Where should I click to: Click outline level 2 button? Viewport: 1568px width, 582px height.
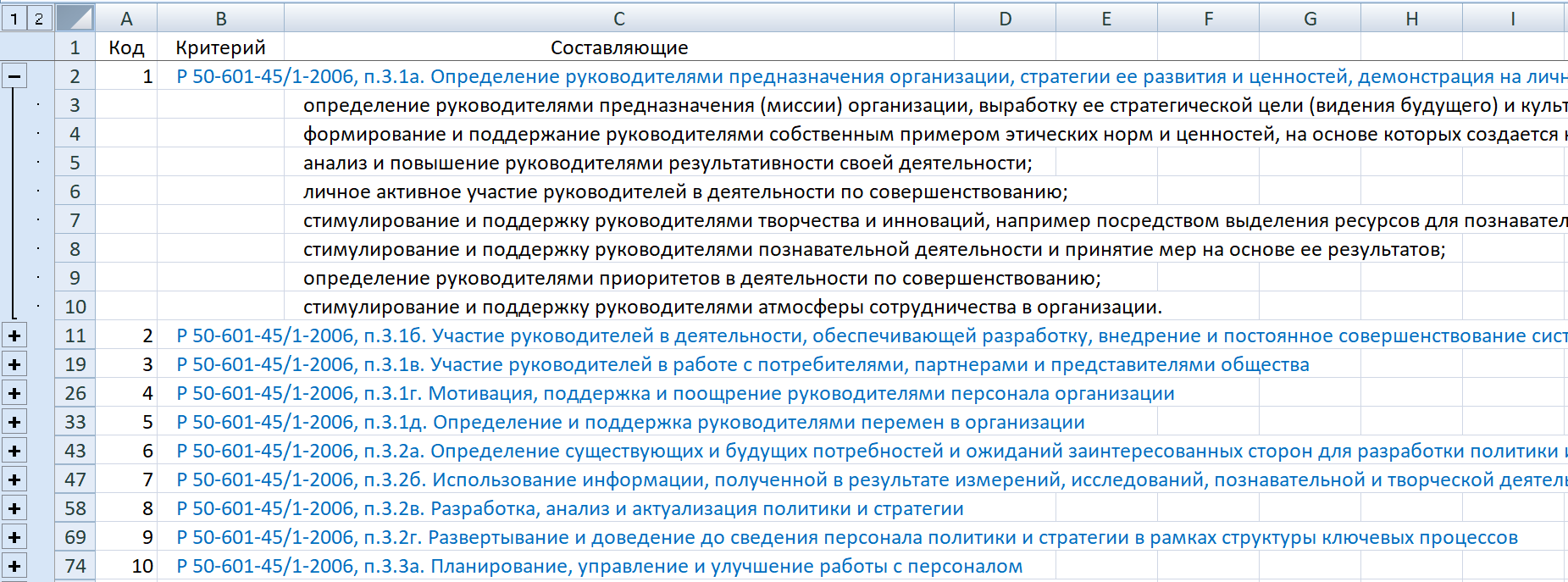pyautogui.click(x=39, y=18)
